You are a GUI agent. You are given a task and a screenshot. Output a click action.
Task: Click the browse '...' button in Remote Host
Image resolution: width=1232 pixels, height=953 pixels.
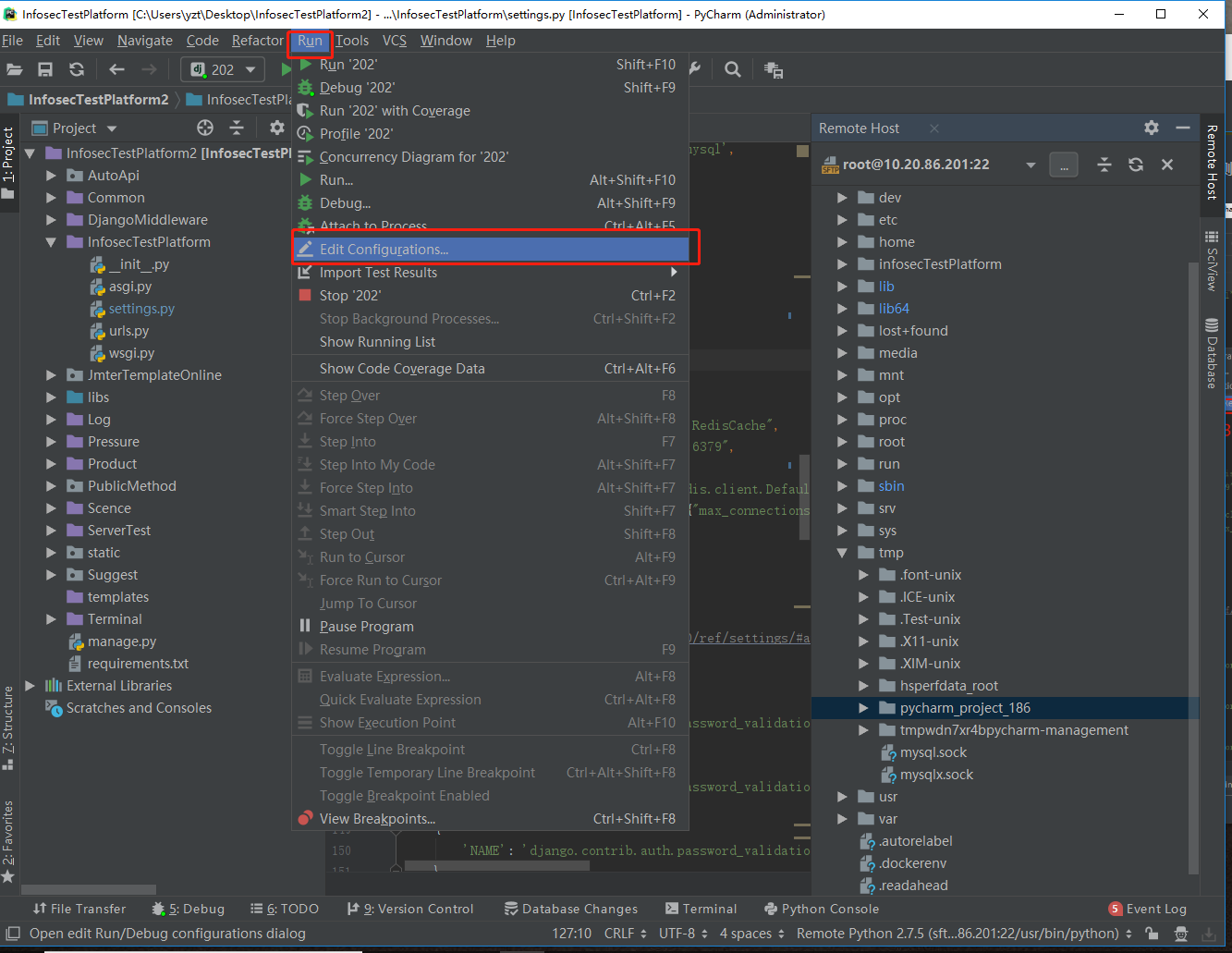pos(1064,165)
